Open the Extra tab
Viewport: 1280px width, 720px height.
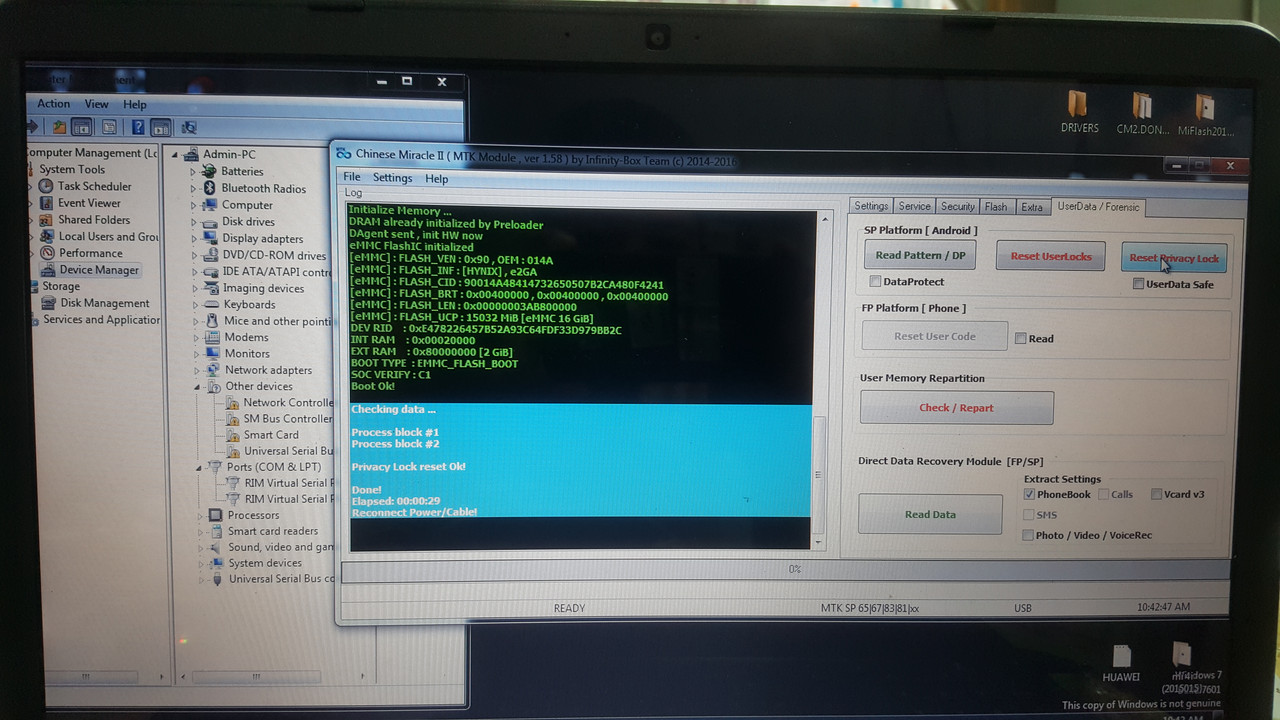[1031, 207]
